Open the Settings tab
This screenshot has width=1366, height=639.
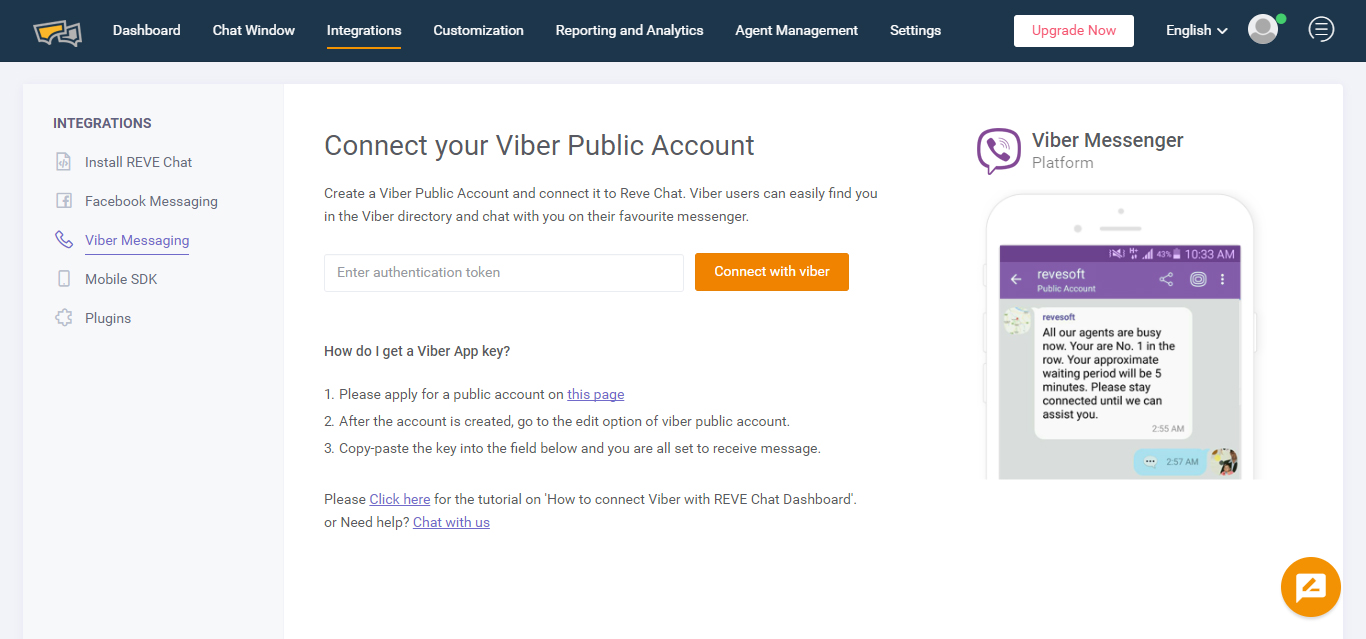[x=915, y=30]
